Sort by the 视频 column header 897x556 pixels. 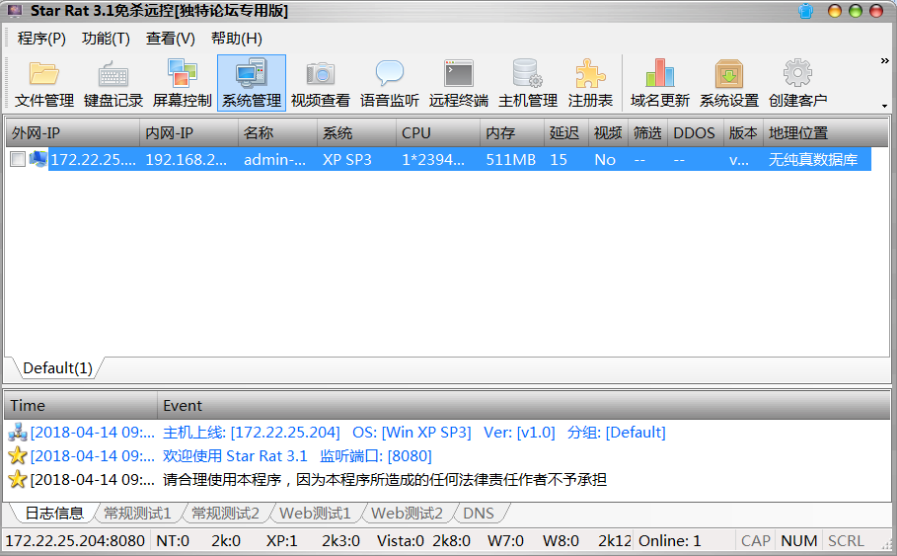(x=608, y=133)
